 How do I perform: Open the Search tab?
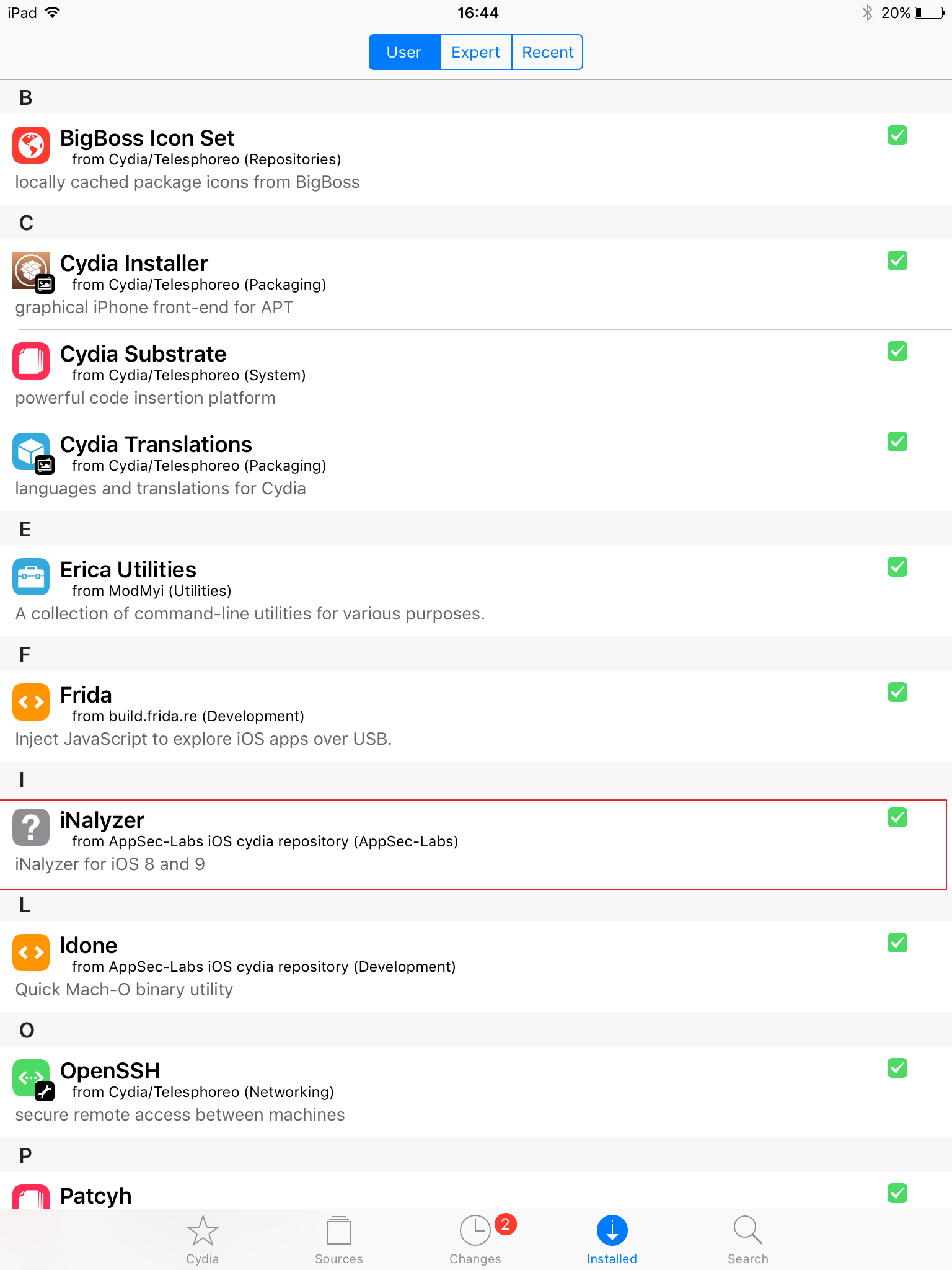(x=748, y=1239)
